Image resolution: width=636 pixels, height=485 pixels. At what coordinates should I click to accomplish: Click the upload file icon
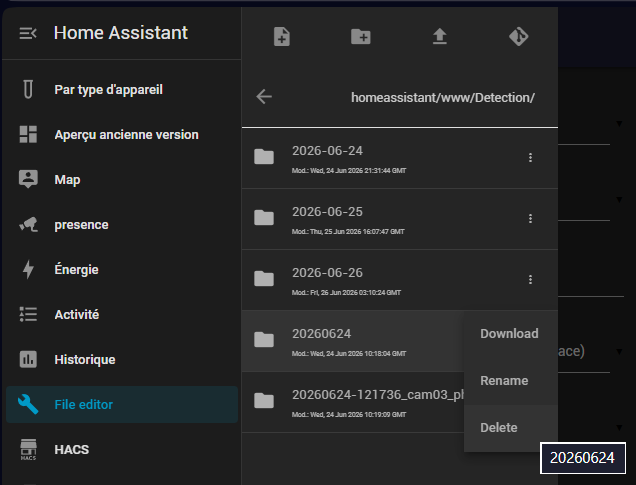point(440,36)
